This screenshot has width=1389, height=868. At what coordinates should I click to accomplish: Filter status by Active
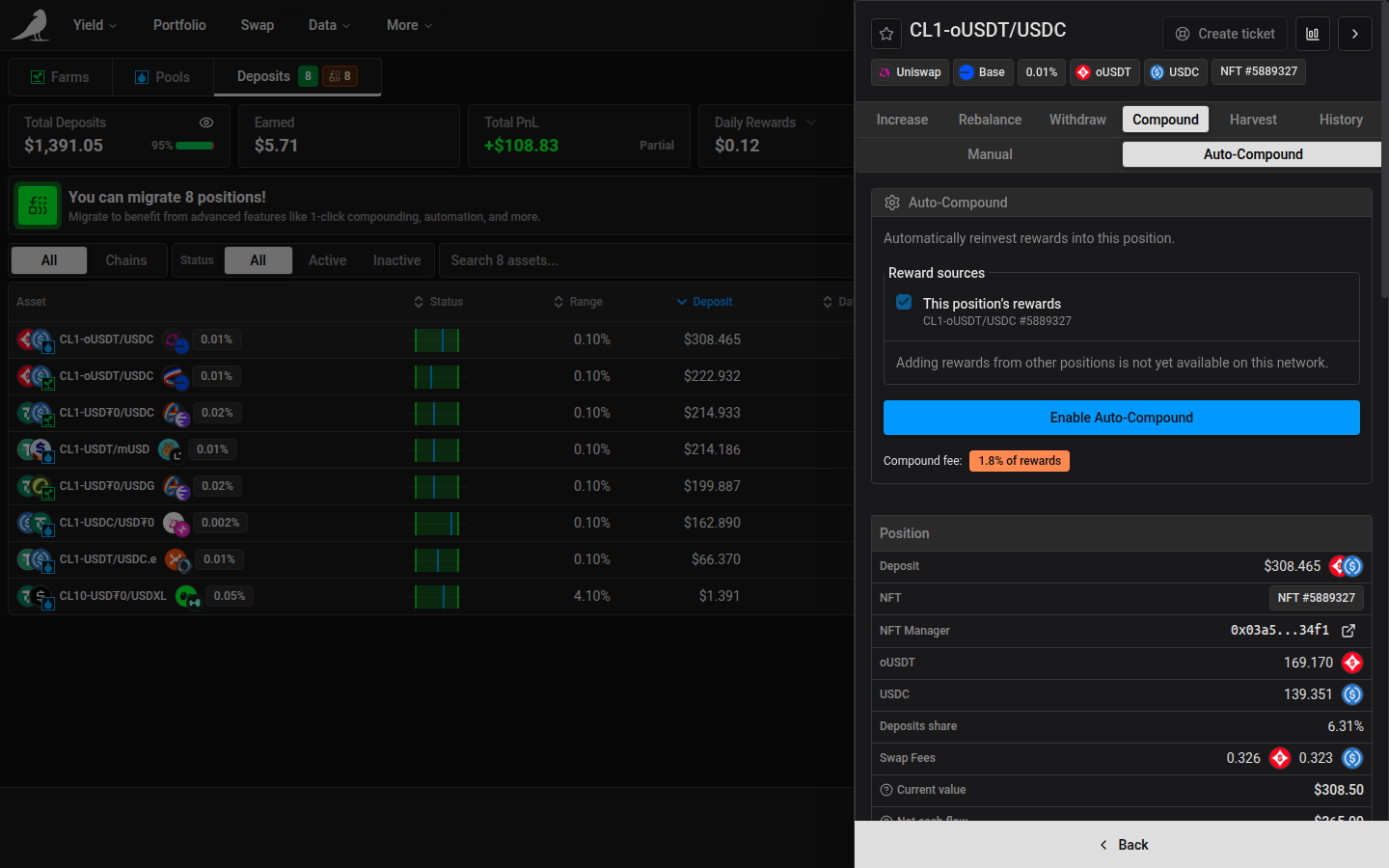coord(327,260)
